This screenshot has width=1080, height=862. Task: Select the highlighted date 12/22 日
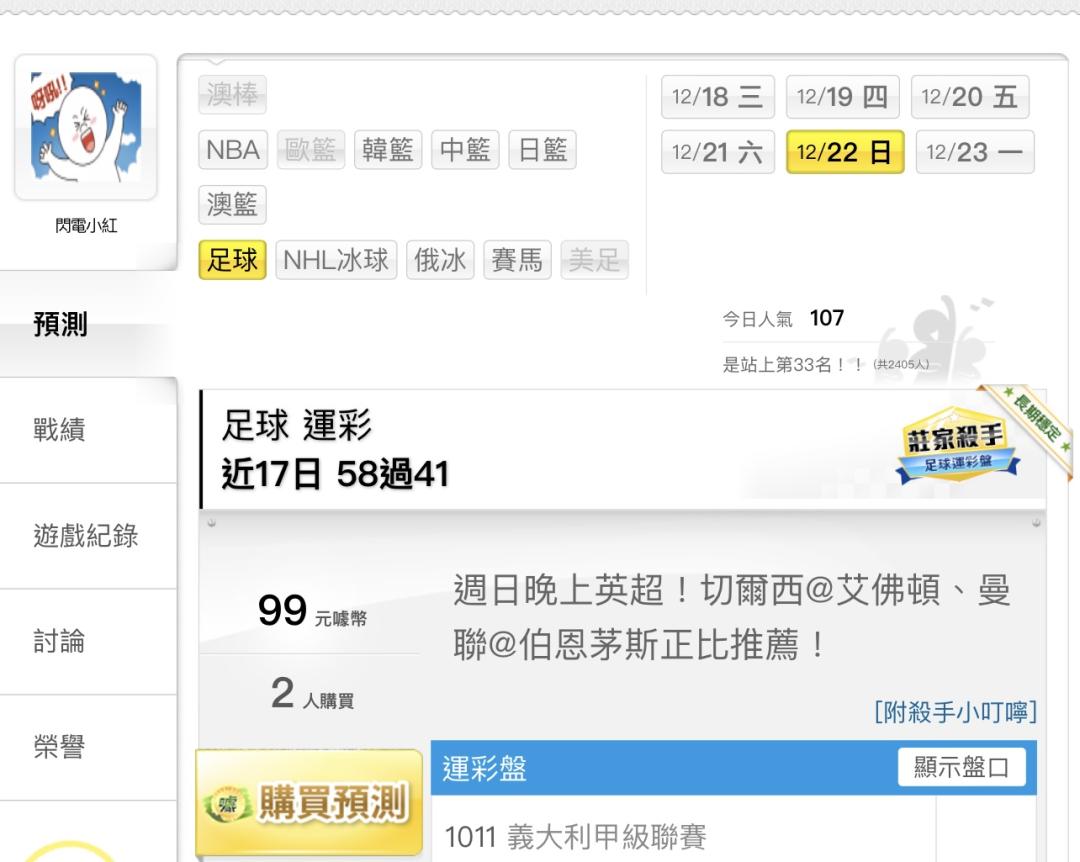coord(845,152)
